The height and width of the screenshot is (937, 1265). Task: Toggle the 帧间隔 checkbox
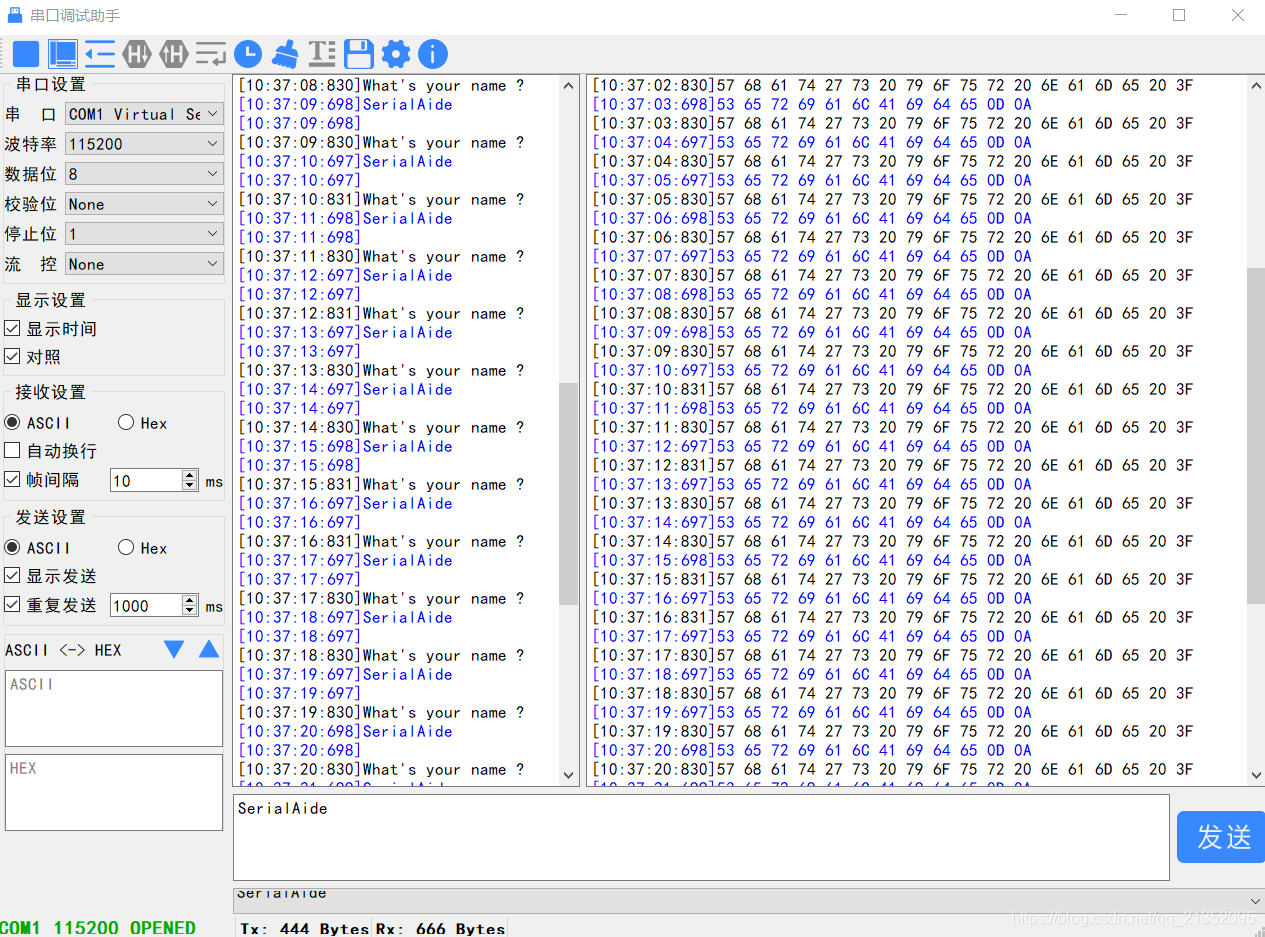click(x=13, y=480)
